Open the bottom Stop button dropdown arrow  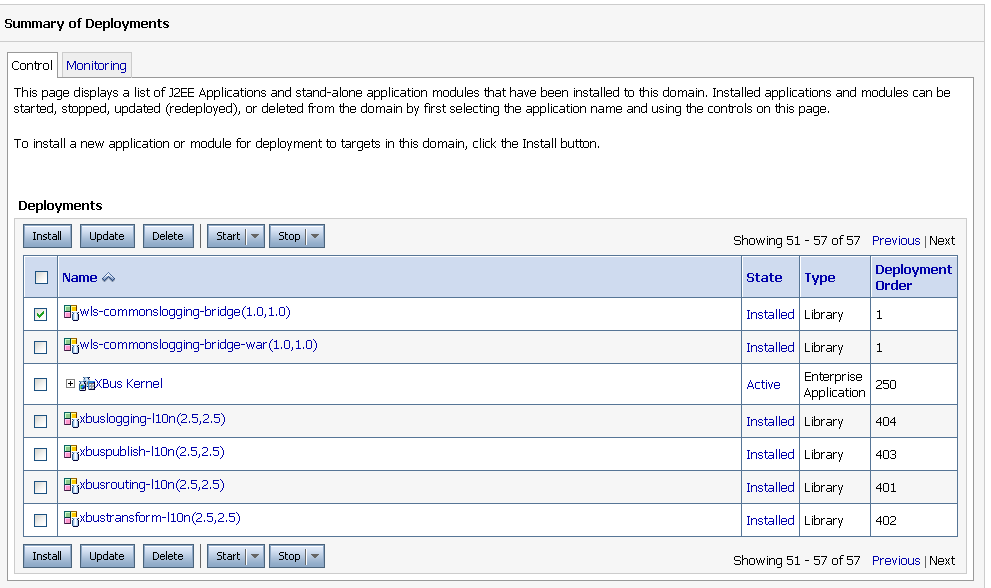coord(315,556)
